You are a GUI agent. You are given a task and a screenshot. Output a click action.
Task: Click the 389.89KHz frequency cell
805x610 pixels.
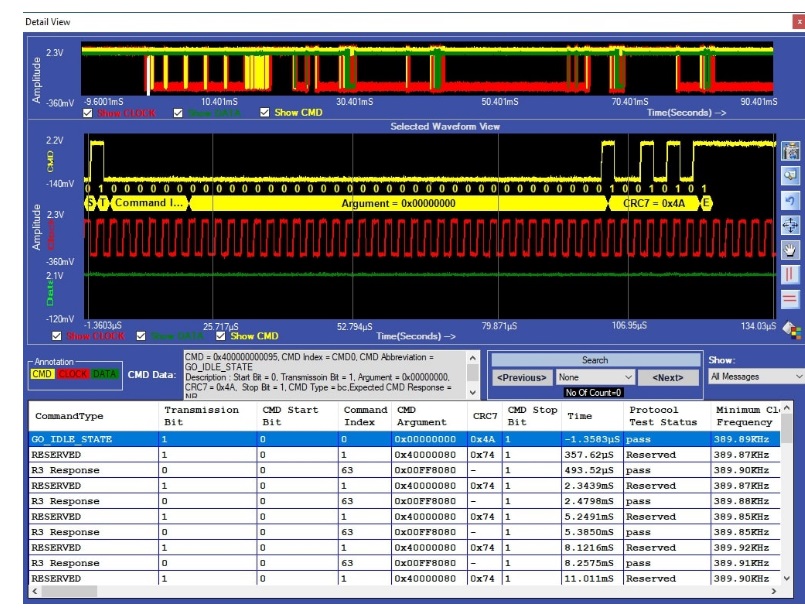click(745, 439)
